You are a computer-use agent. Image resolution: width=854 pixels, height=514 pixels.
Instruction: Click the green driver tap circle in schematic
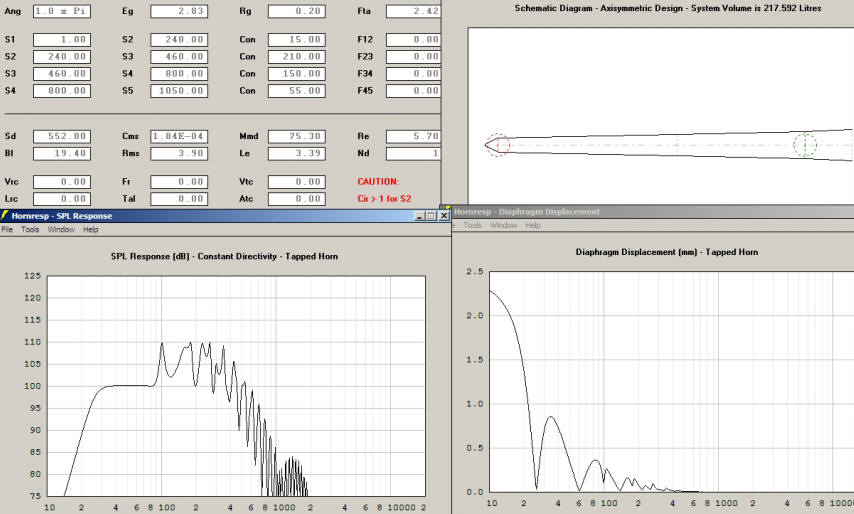[805, 145]
